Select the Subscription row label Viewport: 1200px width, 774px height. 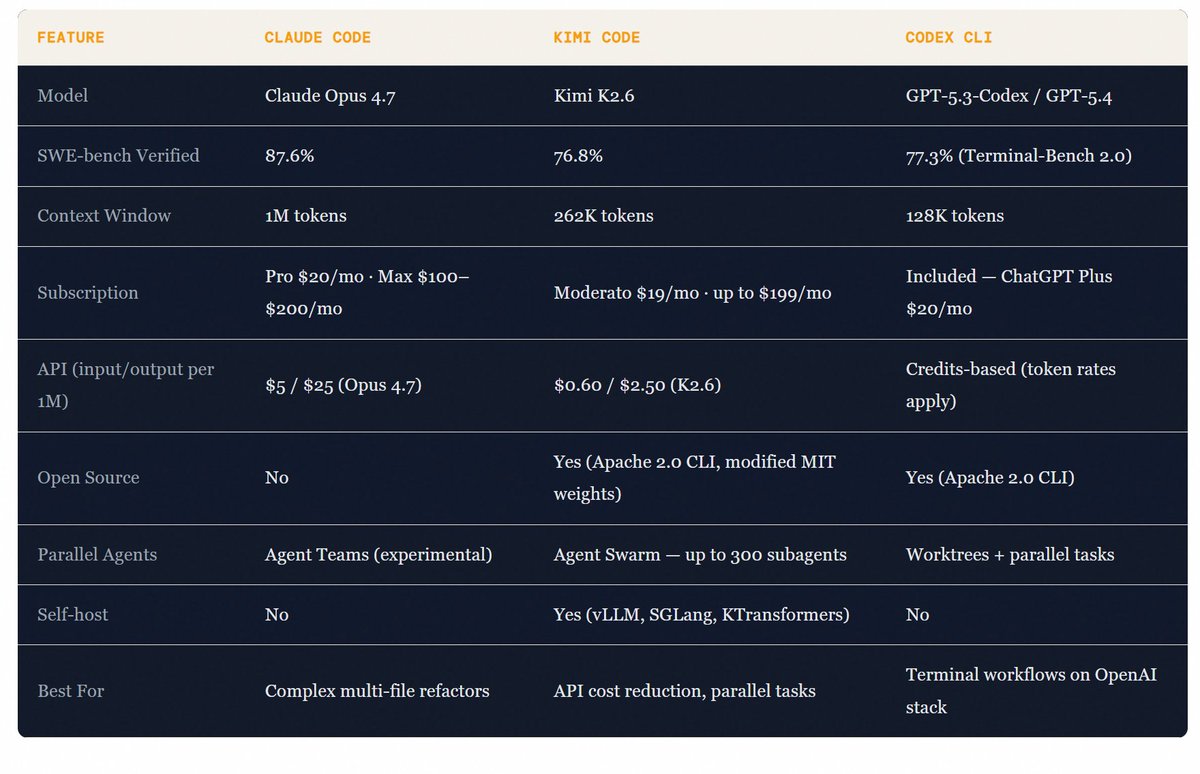point(88,293)
